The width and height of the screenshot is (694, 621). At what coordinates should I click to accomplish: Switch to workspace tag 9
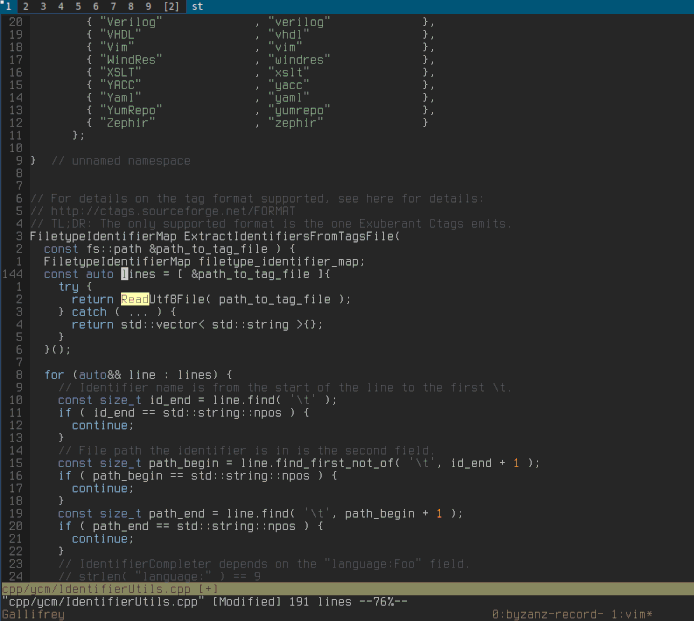[148, 6]
